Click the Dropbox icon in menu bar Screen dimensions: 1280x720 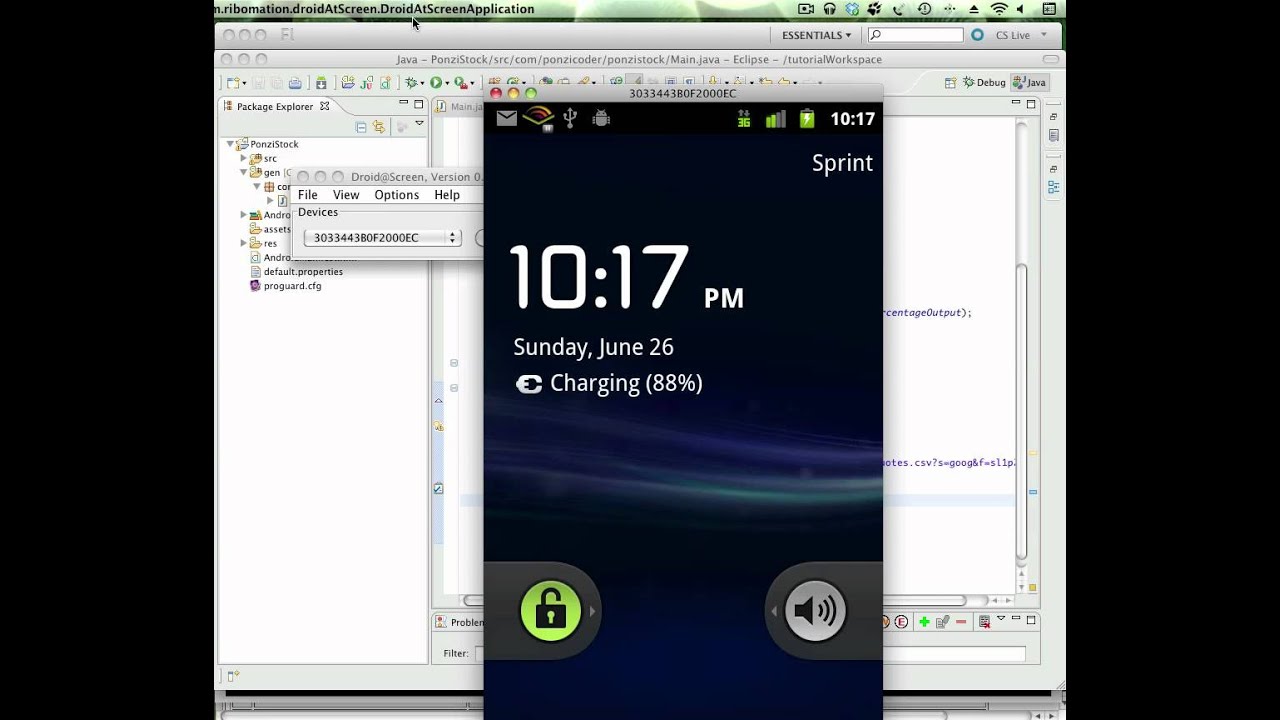tap(852, 9)
